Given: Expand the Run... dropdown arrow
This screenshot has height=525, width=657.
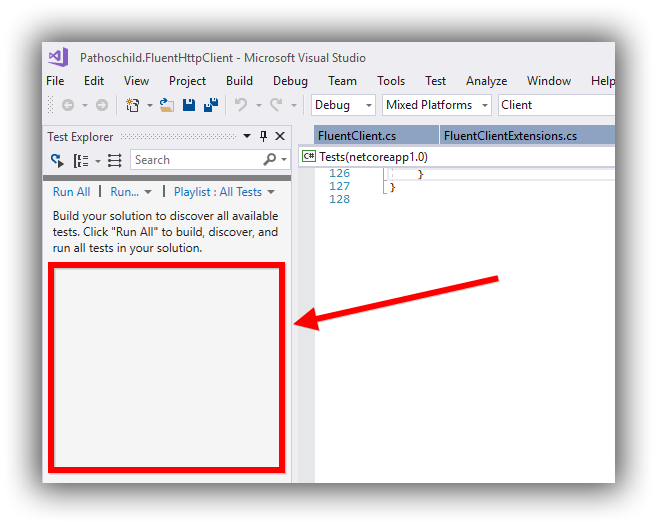Looking at the screenshot, I should (x=147, y=192).
